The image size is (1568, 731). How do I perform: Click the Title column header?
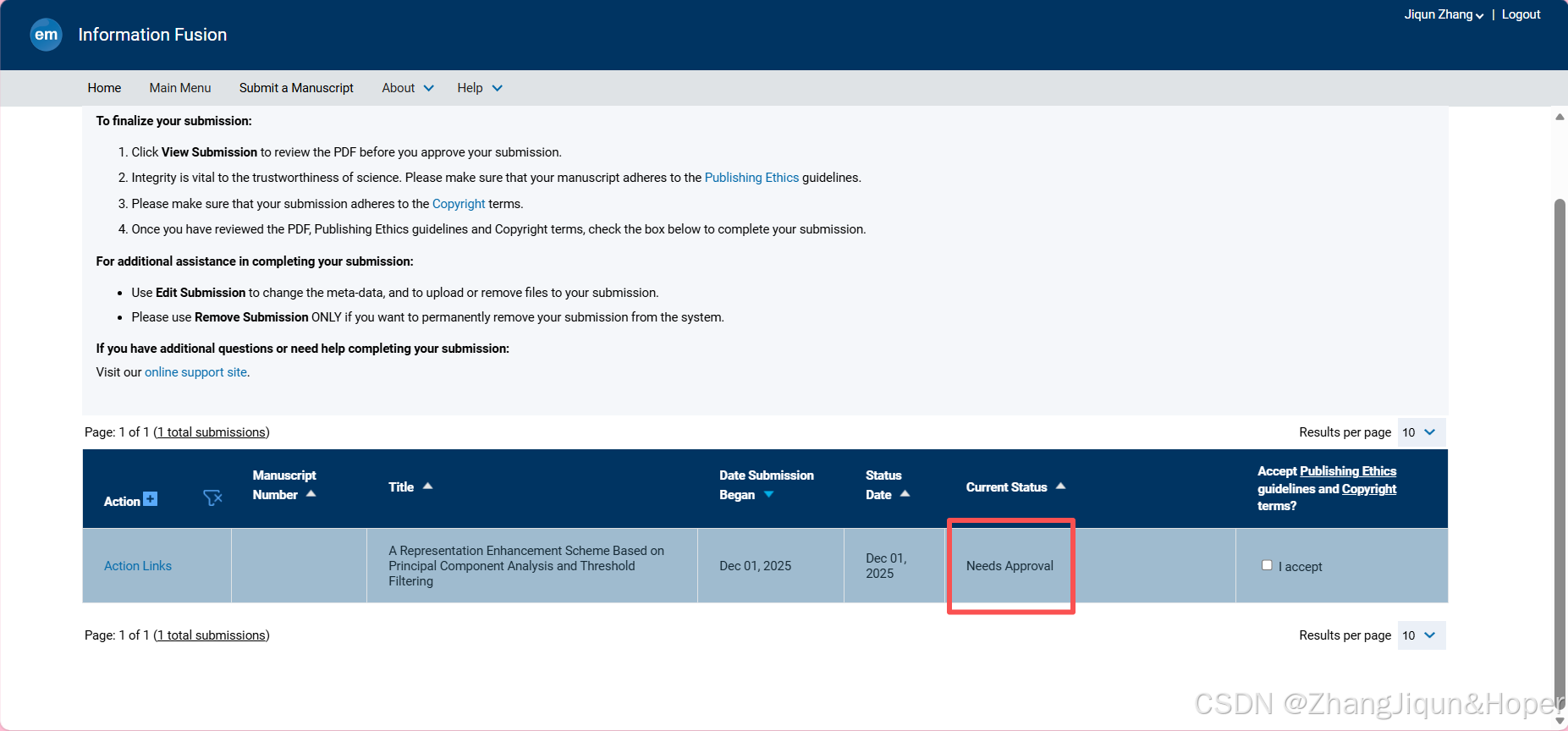tap(401, 487)
